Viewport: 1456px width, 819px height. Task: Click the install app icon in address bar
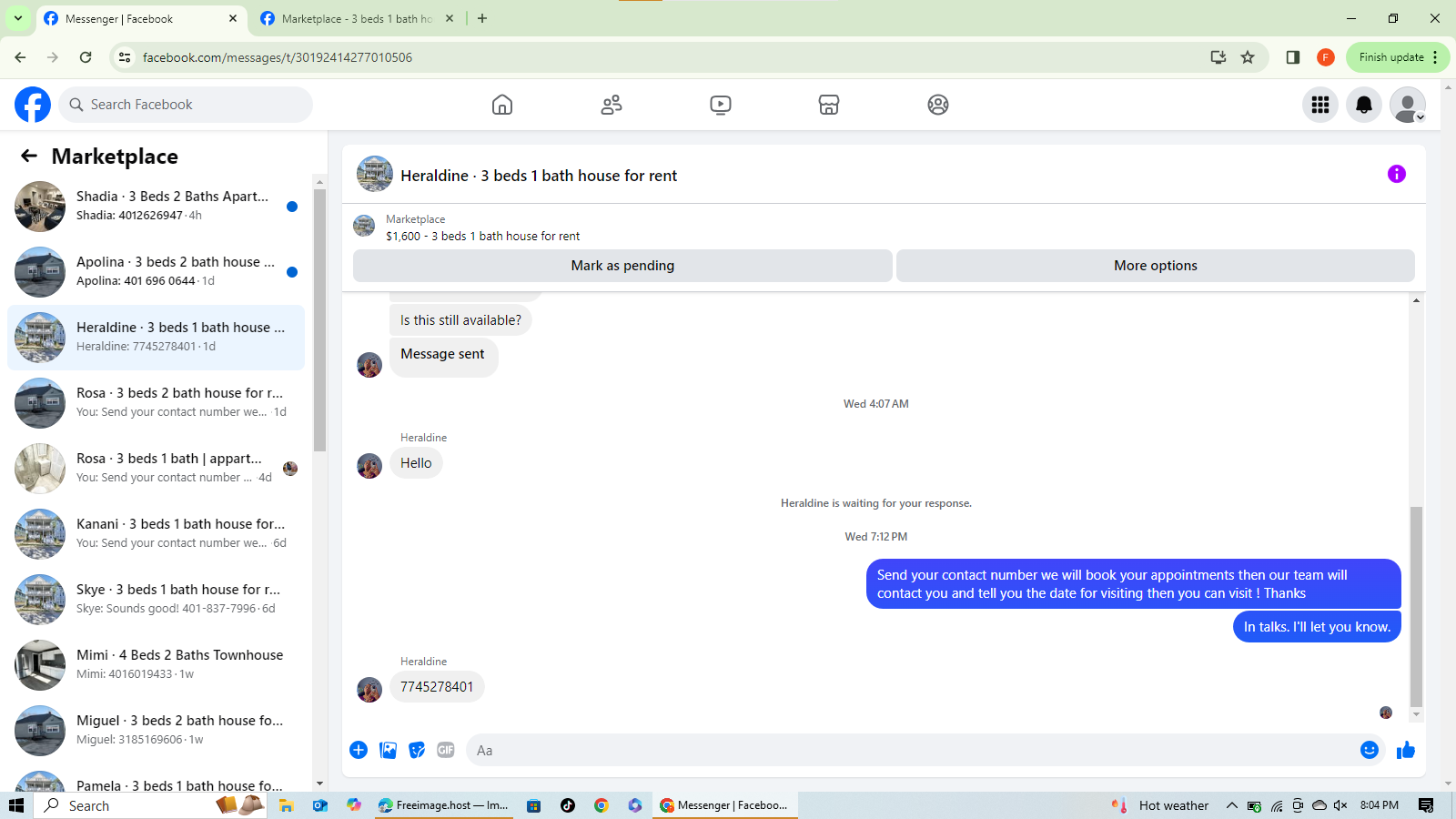click(x=1218, y=57)
